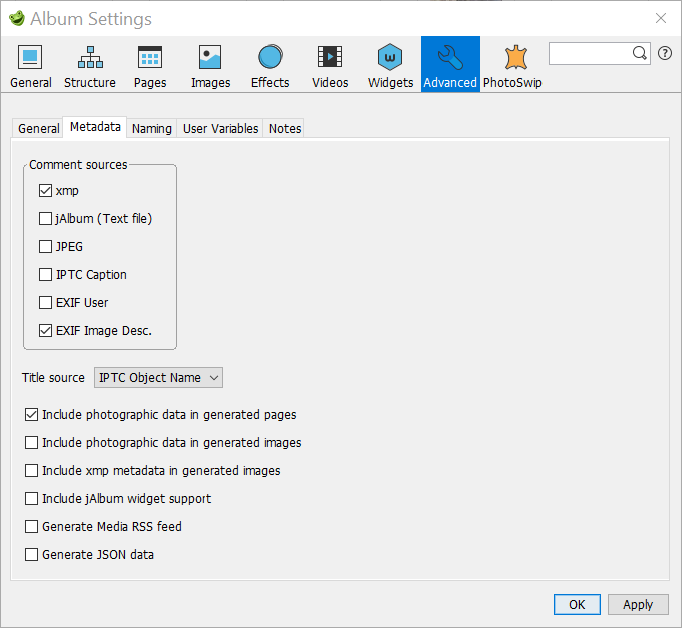Open the General settings icon

pos(31,66)
